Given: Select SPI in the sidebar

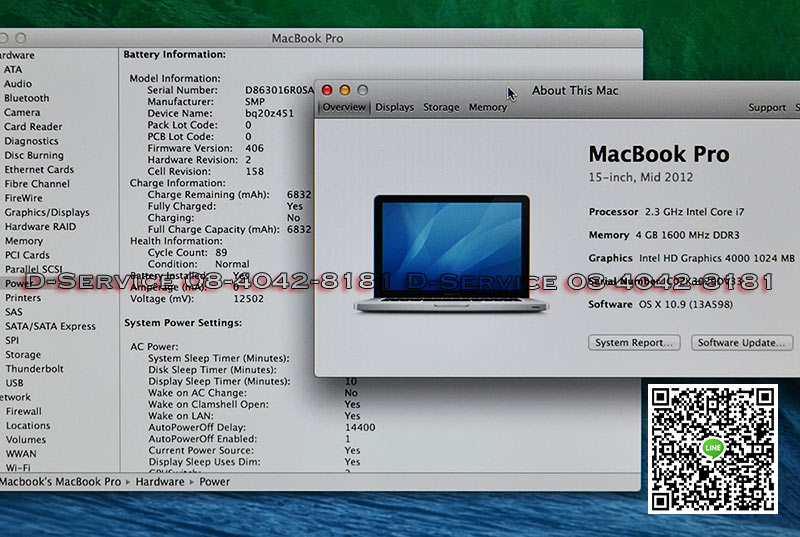Looking at the screenshot, I should (12, 340).
